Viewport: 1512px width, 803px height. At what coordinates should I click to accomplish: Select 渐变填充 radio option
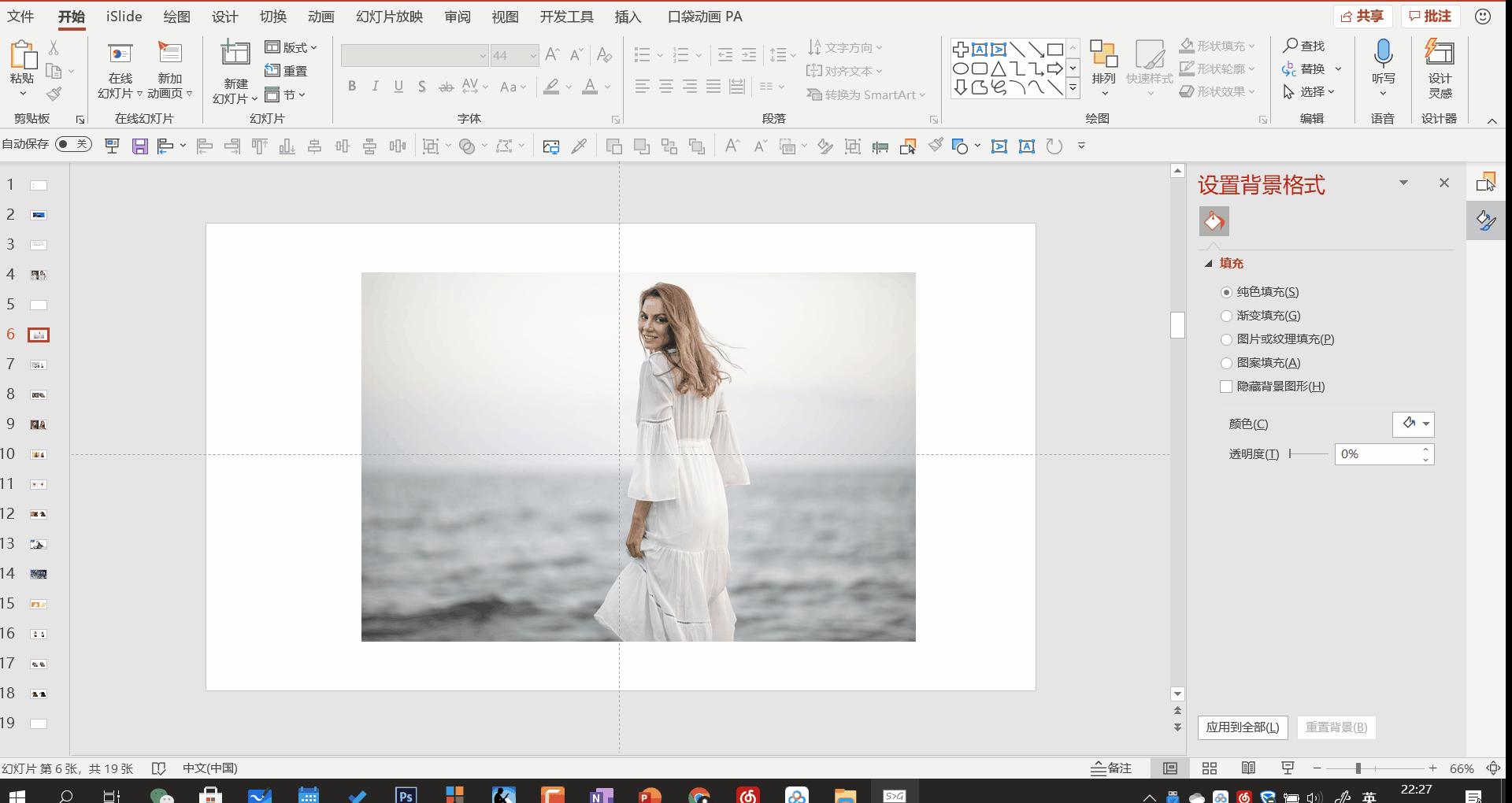point(1226,316)
